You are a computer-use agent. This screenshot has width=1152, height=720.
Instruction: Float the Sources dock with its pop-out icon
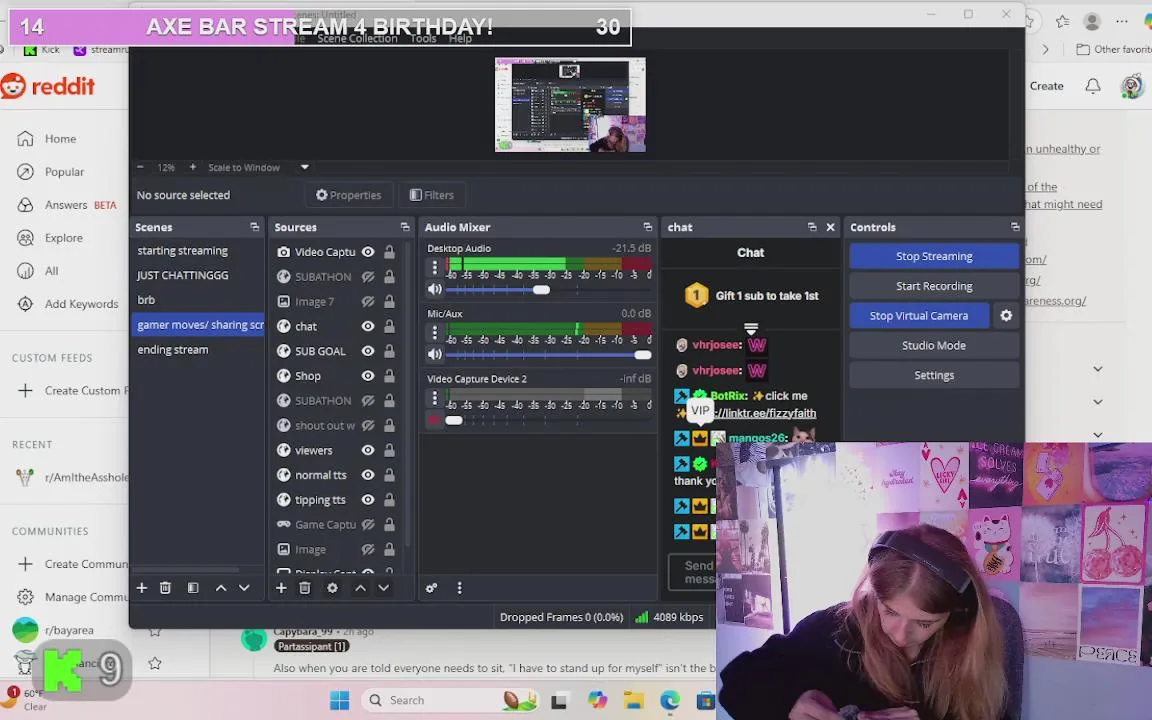[405, 227]
